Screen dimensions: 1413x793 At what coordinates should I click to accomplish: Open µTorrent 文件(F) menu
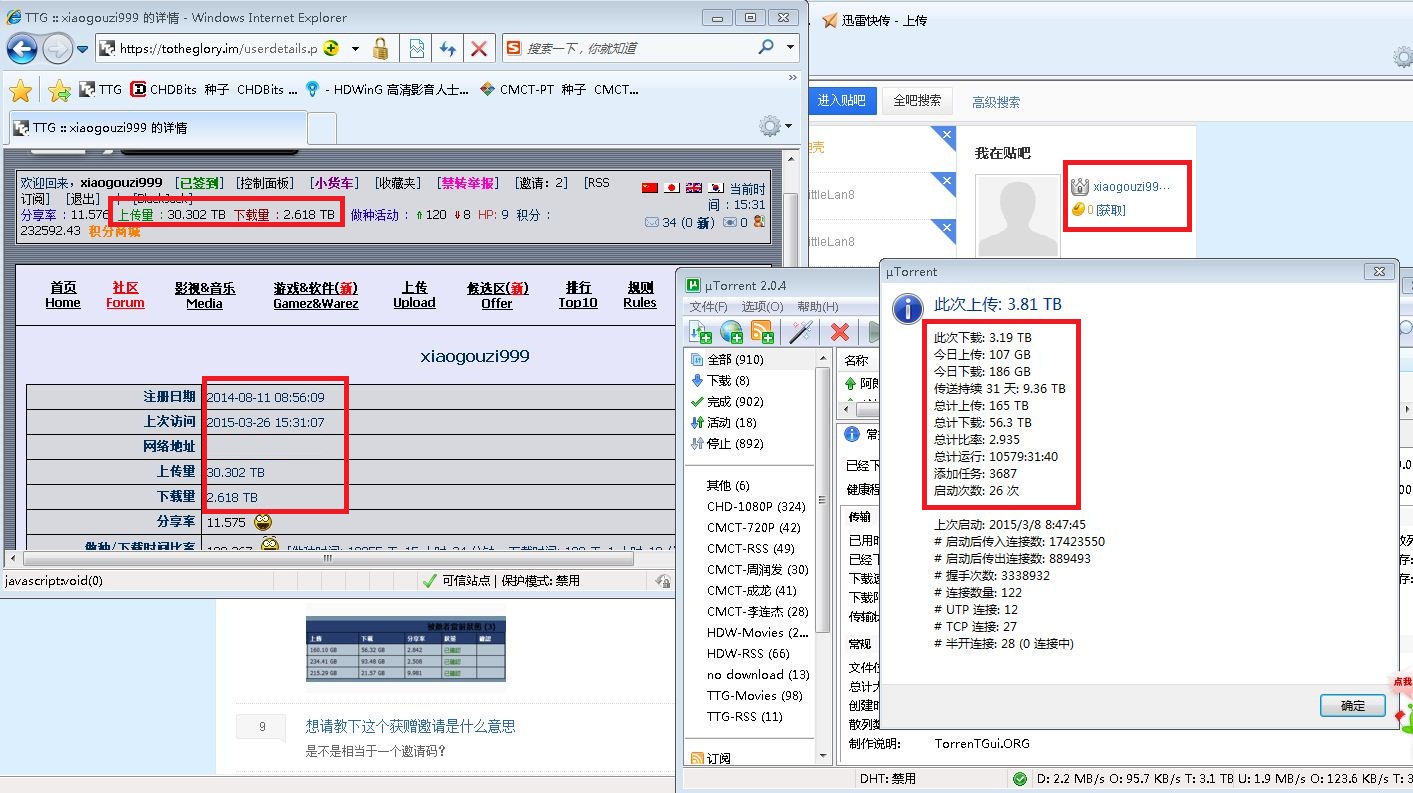coord(709,307)
